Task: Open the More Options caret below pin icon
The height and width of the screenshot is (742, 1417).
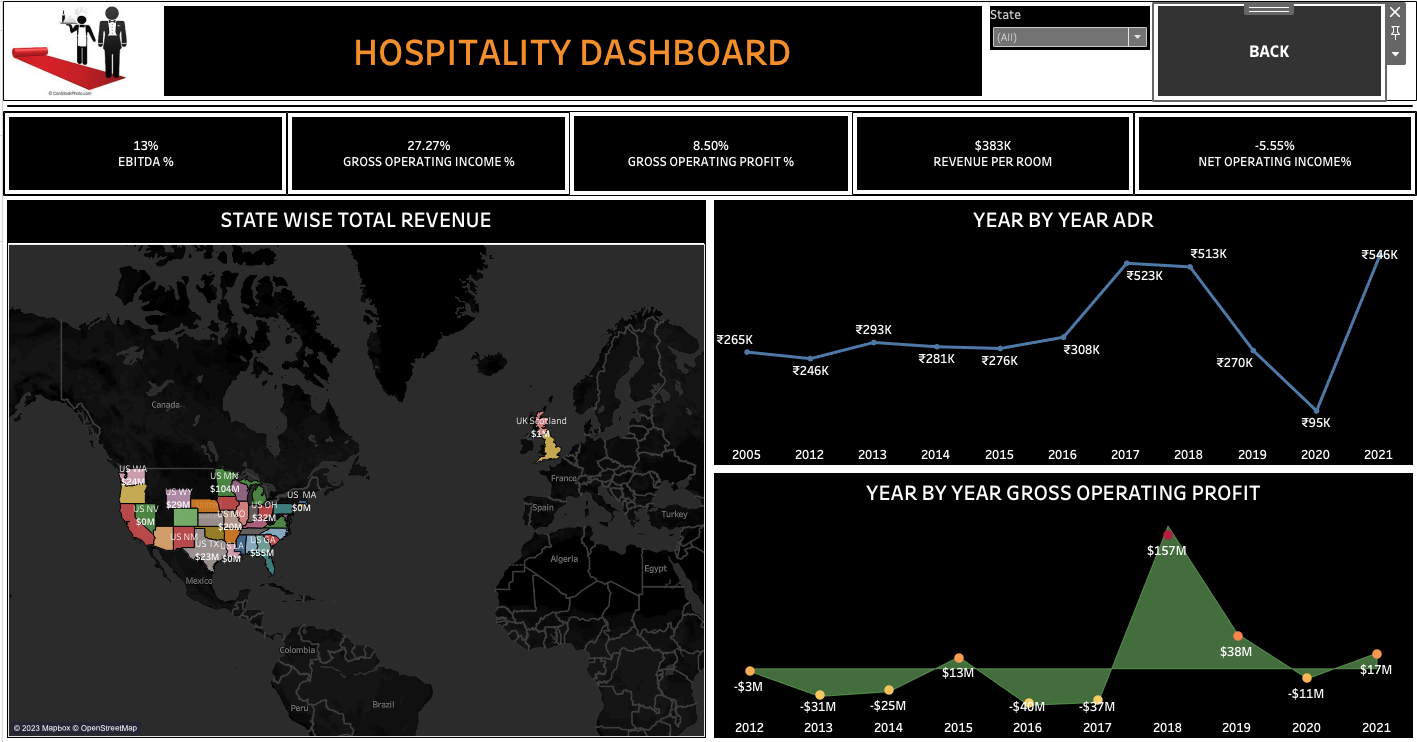Action: (1395, 54)
